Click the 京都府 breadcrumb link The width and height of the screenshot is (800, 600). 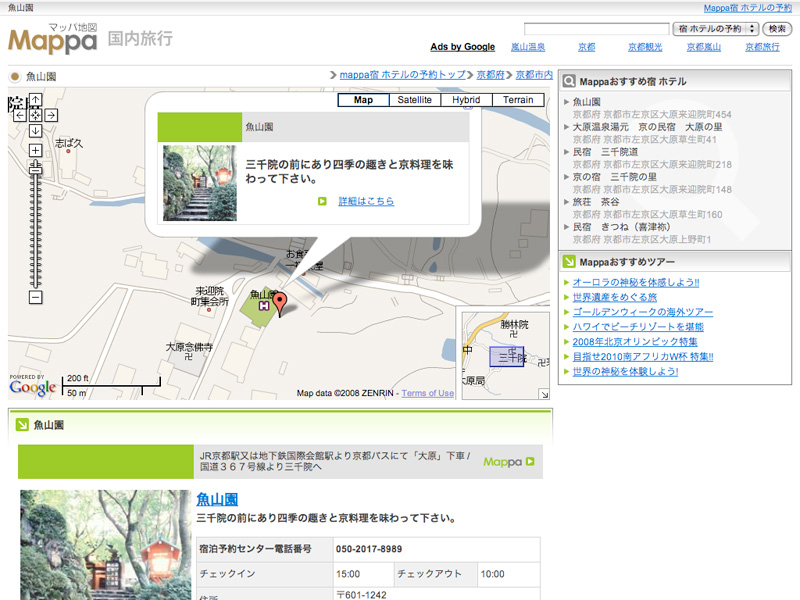tap(491, 74)
